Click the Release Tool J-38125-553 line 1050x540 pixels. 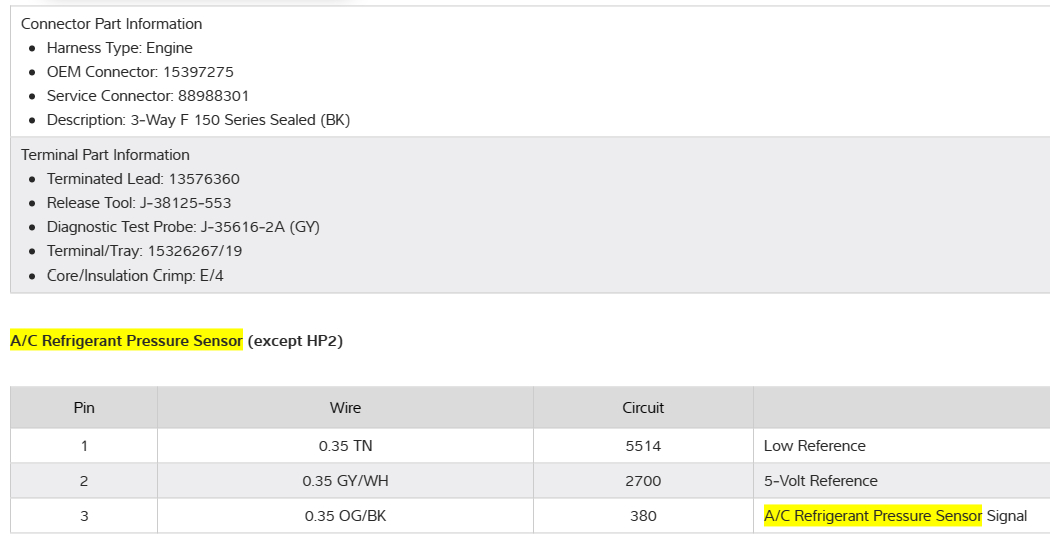coord(139,203)
